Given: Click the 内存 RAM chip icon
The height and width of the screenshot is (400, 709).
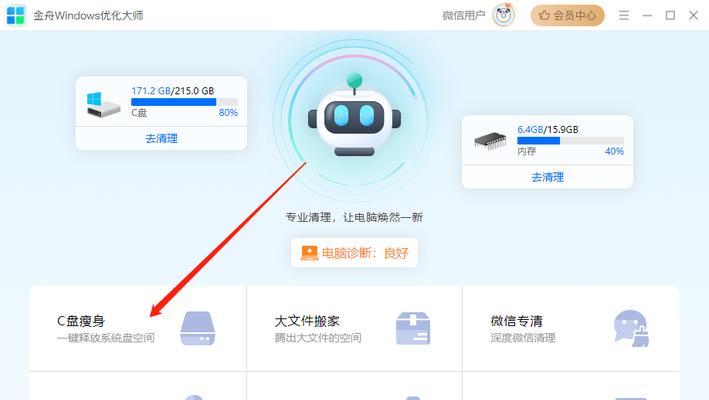Looking at the screenshot, I should (490, 141).
